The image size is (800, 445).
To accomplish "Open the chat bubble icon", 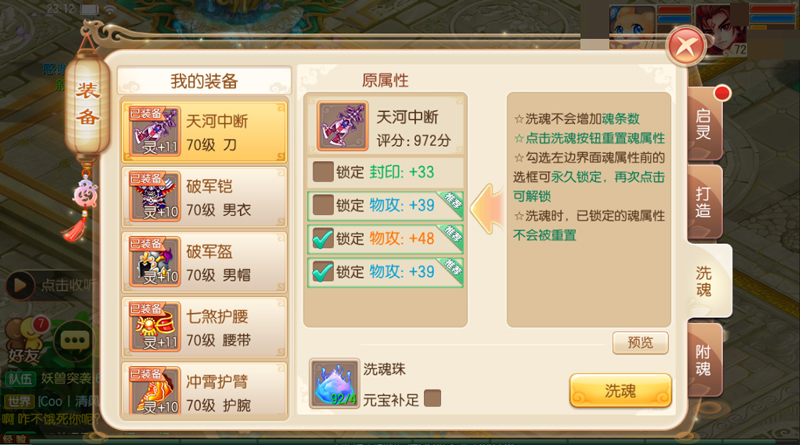I will 74,340.
